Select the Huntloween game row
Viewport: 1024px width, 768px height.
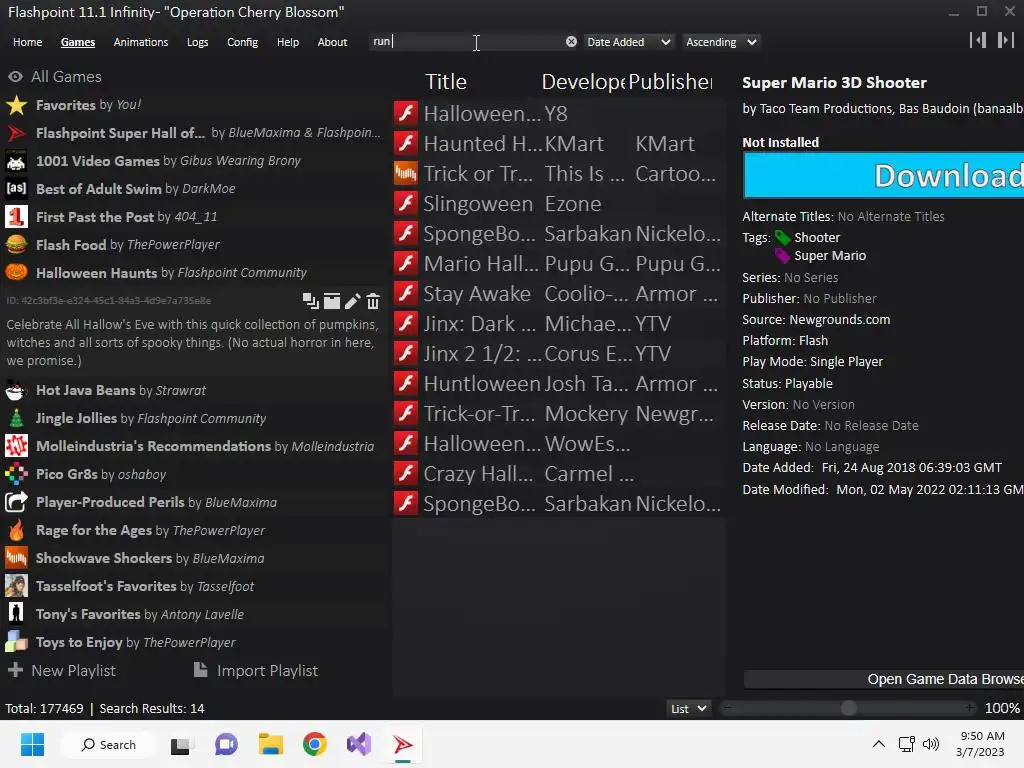(x=558, y=384)
